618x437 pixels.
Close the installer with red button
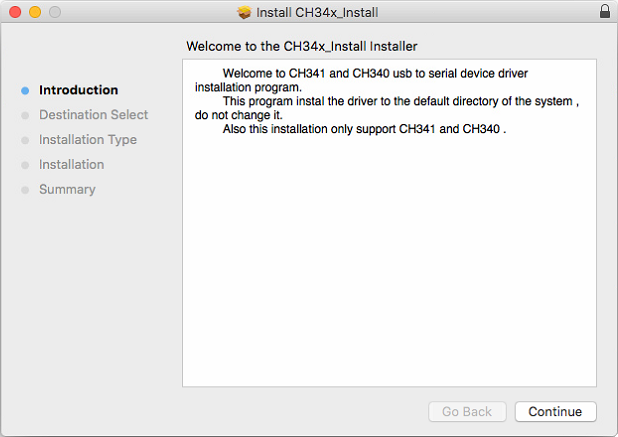(x=15, y=12)
